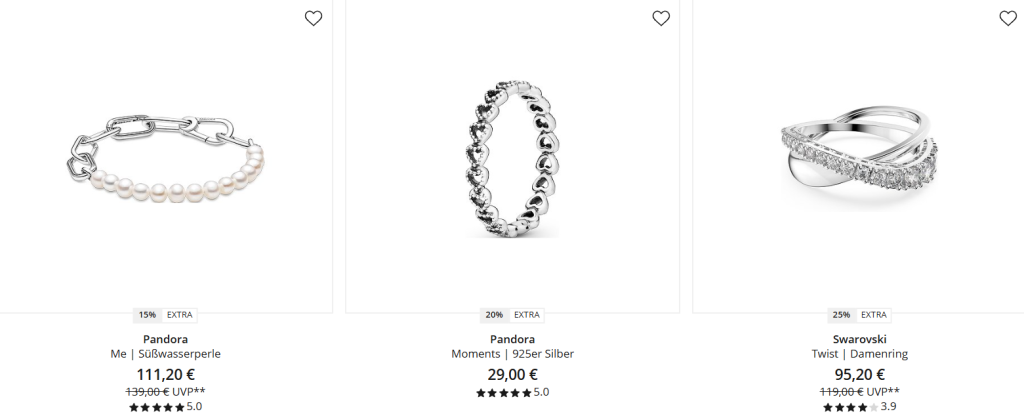Select the Moments | 925er Silber title
This screenshot has width=1024, height=418.
coord(513,354)
